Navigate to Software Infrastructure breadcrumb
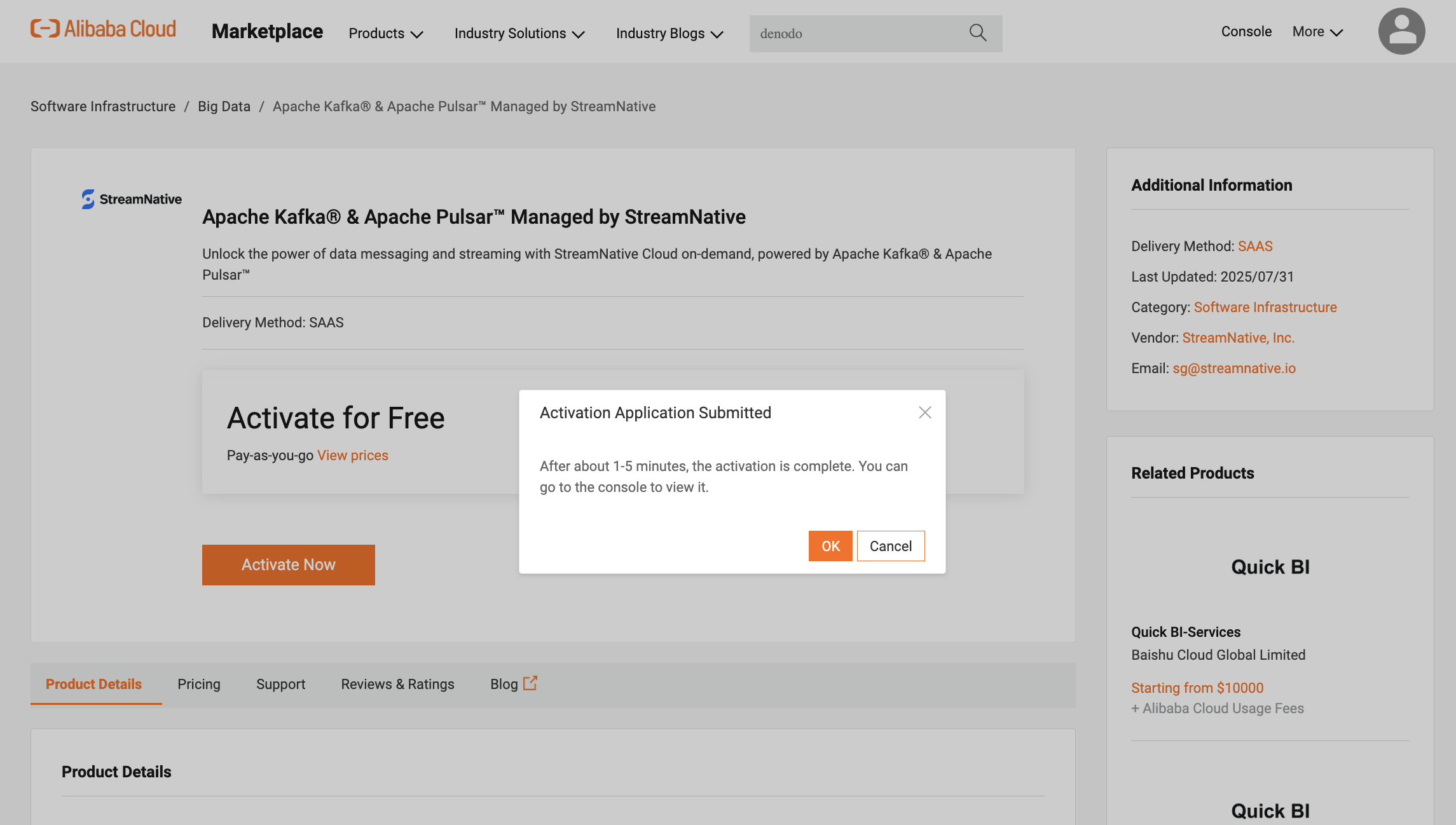The width and height of the screenshot is (1456, 825). (103, 106)
